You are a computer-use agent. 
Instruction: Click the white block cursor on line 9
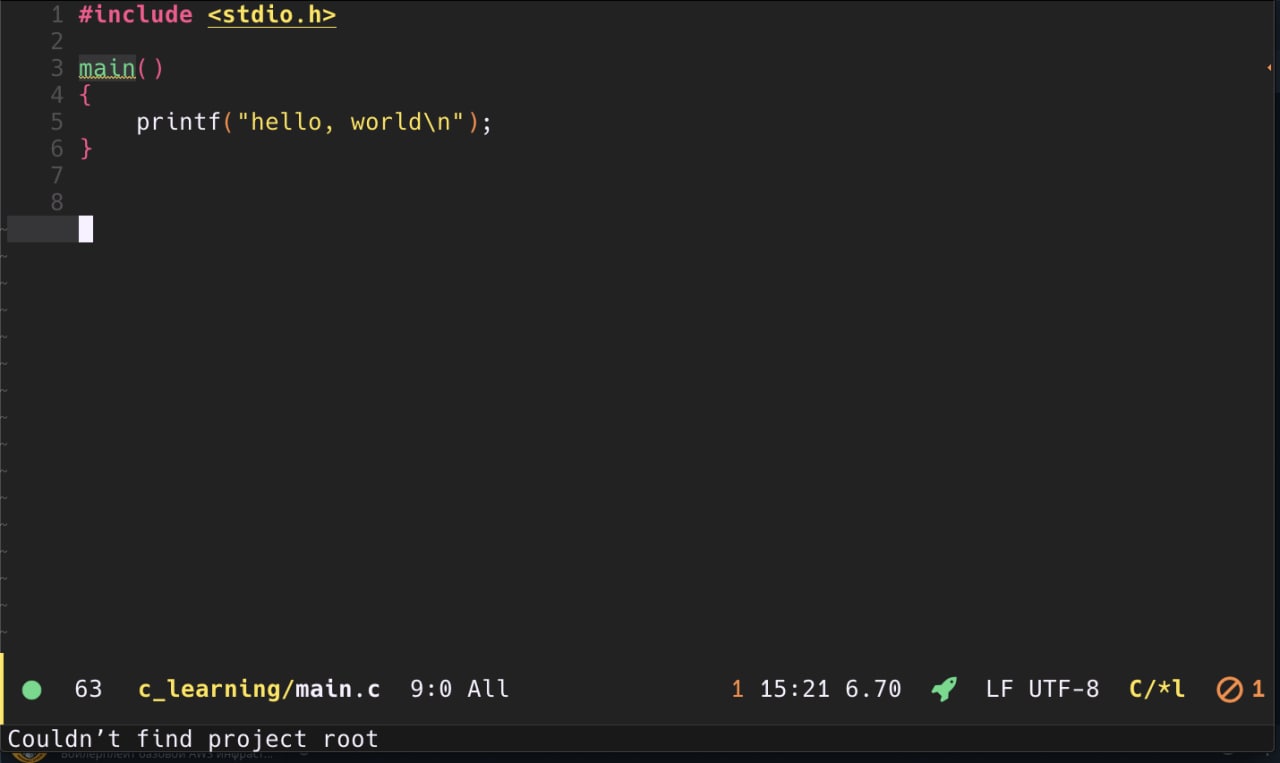(86, 229)
